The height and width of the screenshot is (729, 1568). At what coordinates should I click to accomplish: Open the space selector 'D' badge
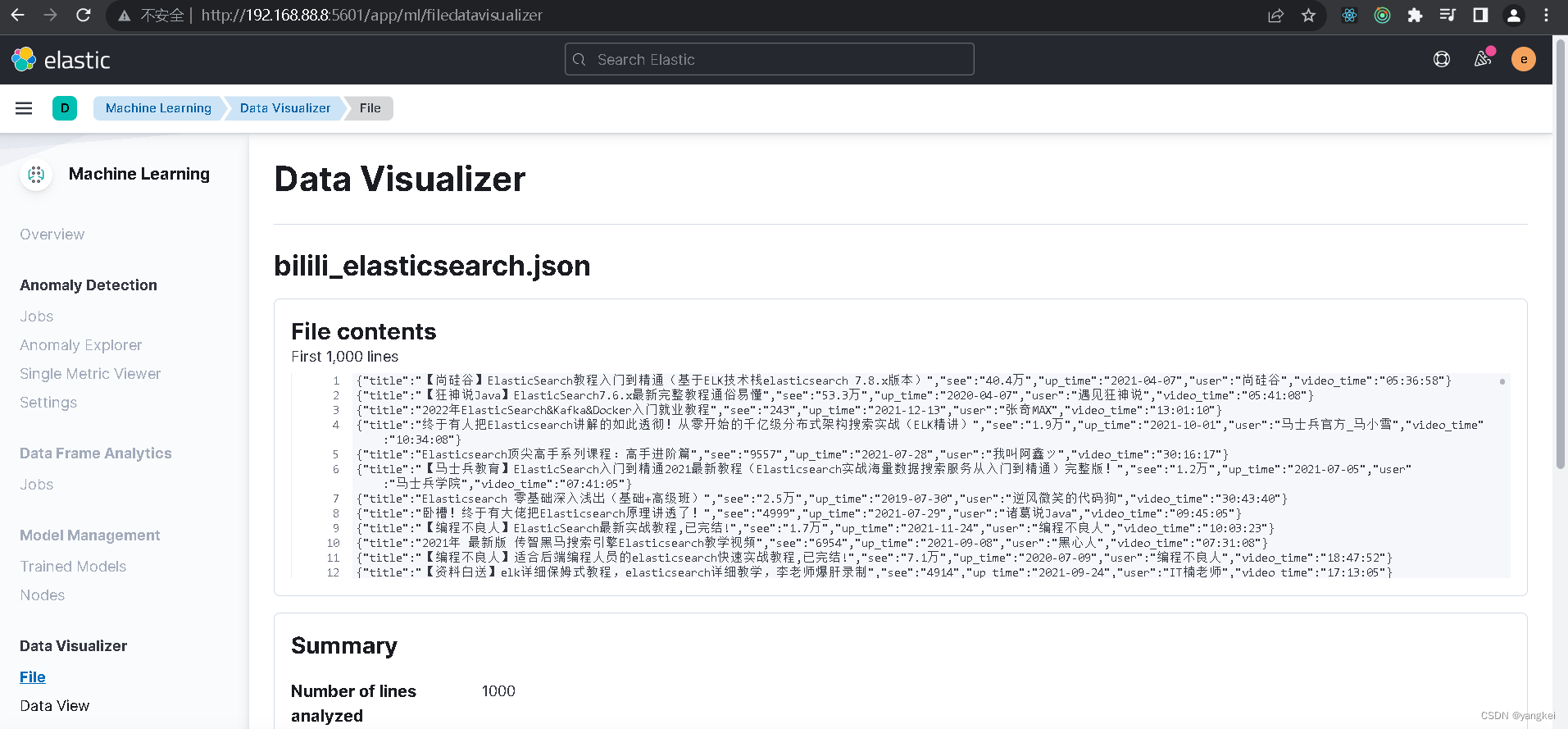pyautogui.click(x=65, y=108)
